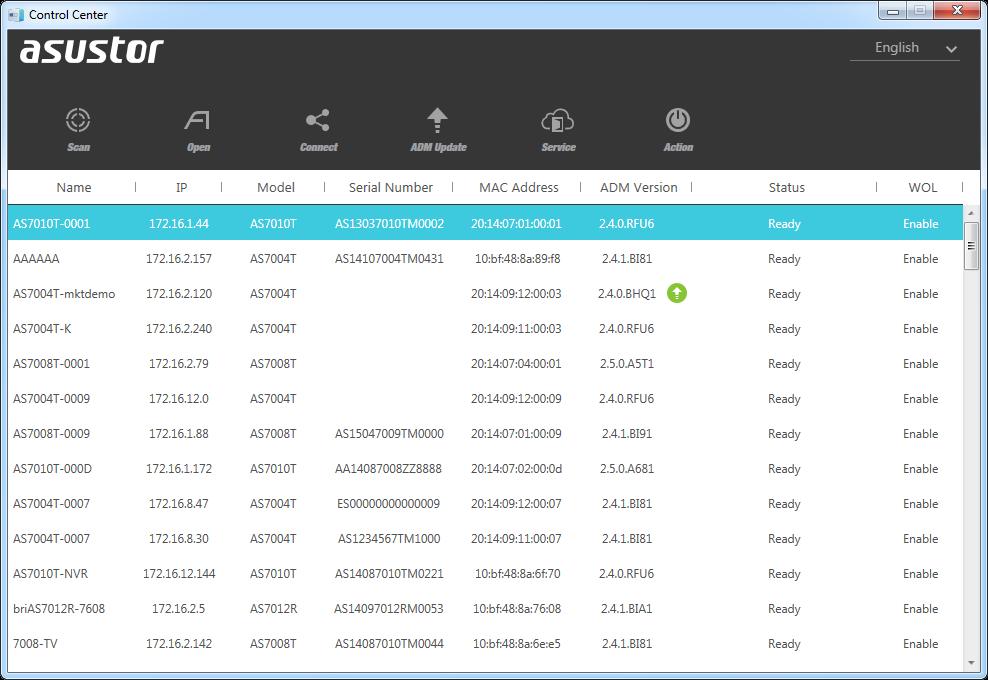Select the AS7004T-K device name
Screen dimensions: 988x680
(42, 328)
